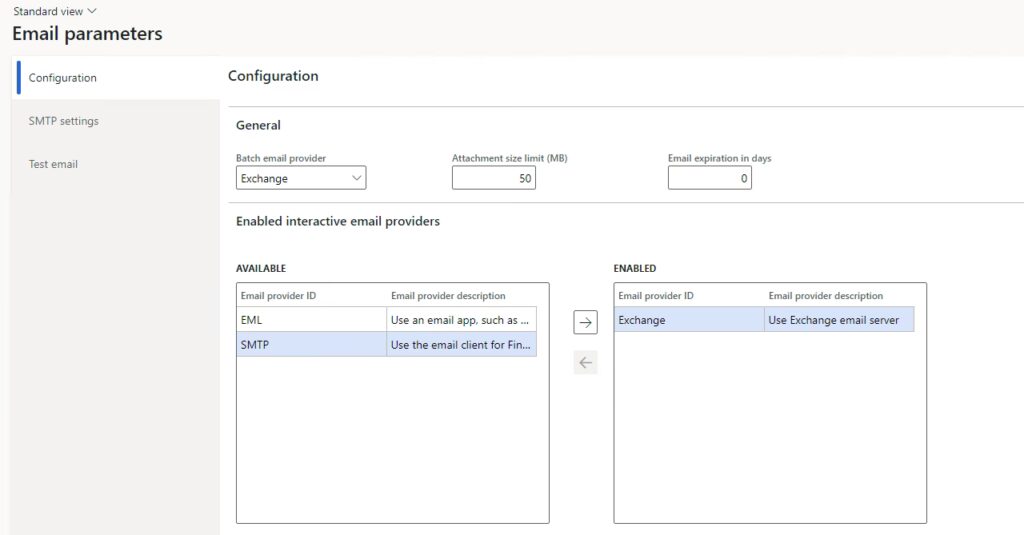The image size is (1024, 535).
Task: Click Available list's Email provider description header
Action: click(448, 296)
